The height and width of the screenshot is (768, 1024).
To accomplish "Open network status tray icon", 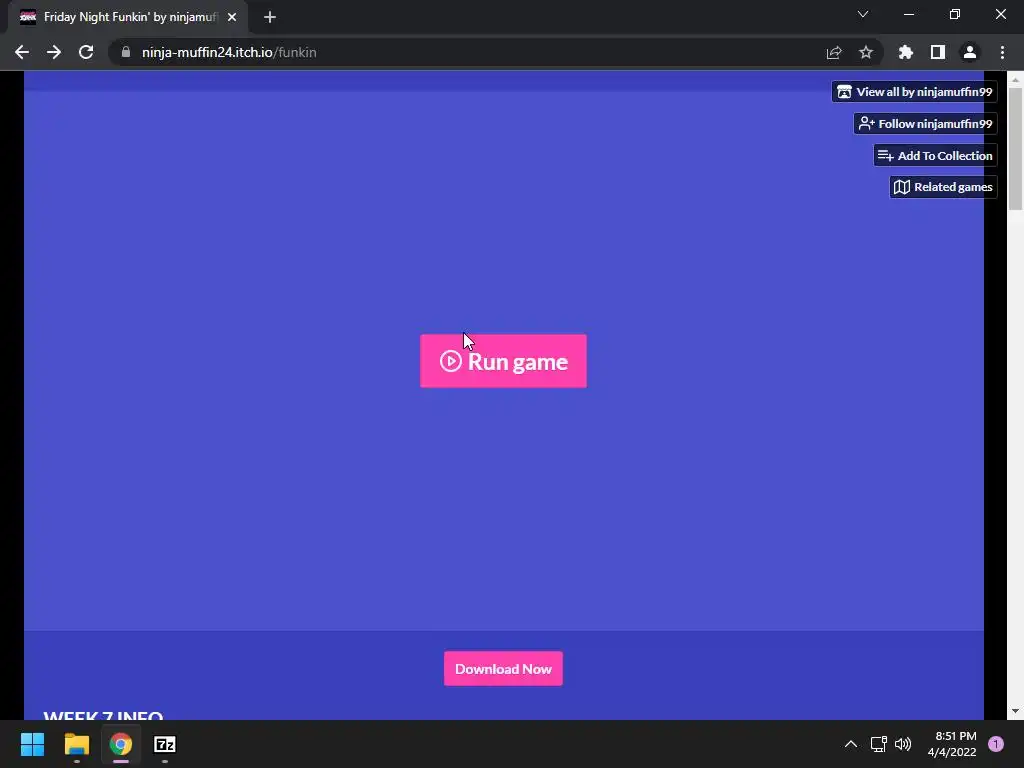I will click(x=878, y=744).
